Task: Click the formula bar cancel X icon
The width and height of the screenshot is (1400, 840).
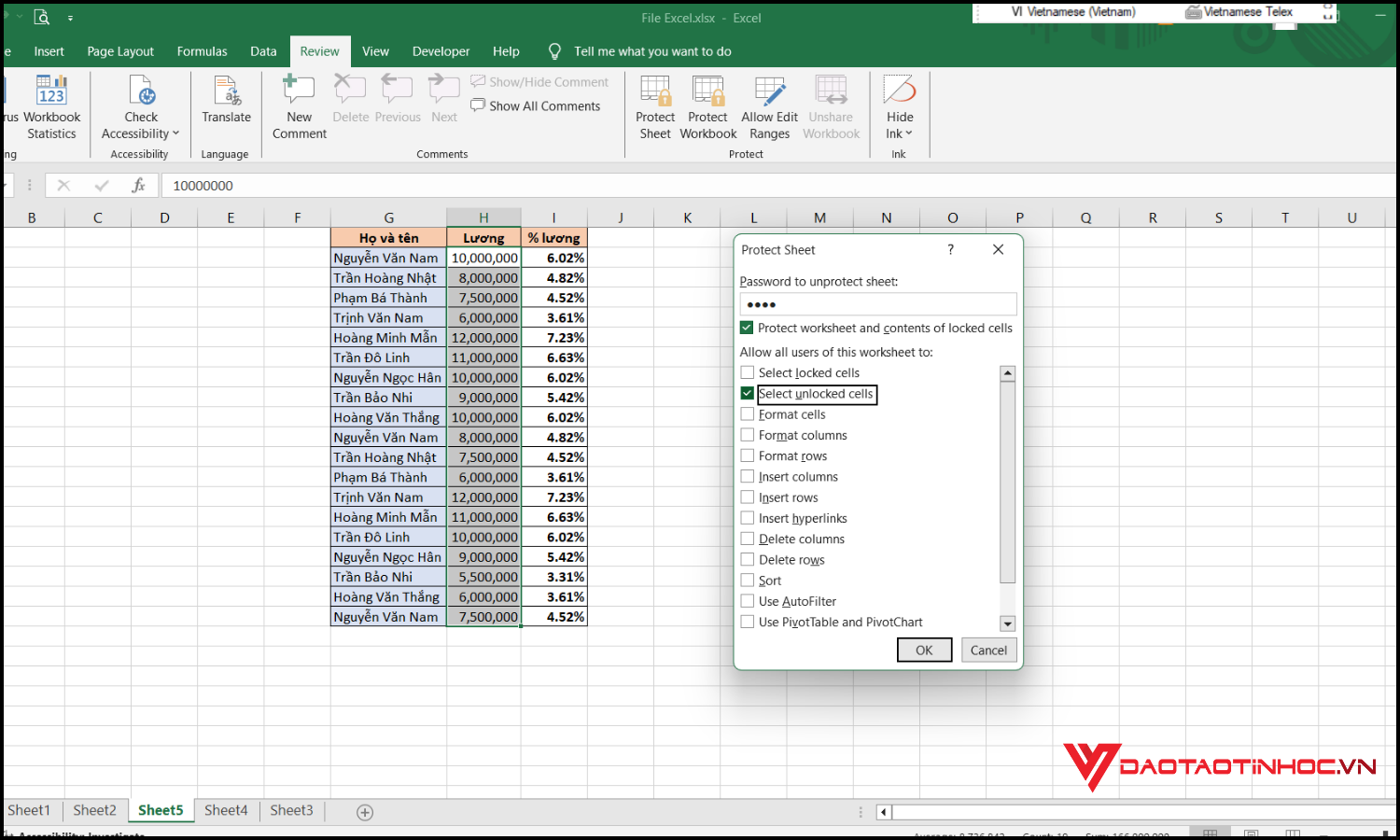Action: (x=63, y=186)
